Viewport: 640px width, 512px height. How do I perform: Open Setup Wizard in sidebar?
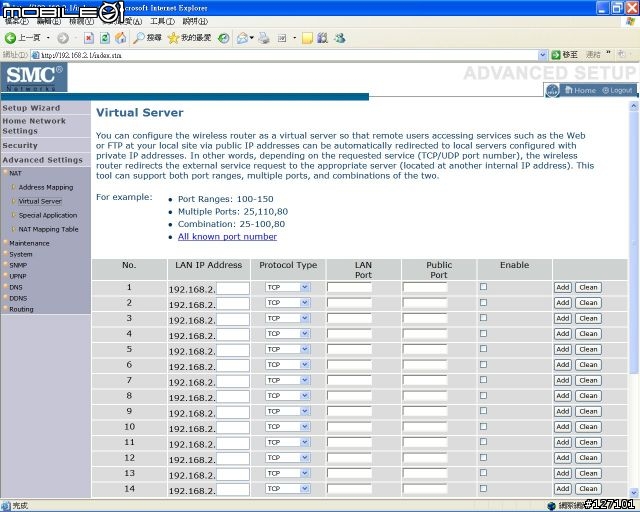point(31,108)
